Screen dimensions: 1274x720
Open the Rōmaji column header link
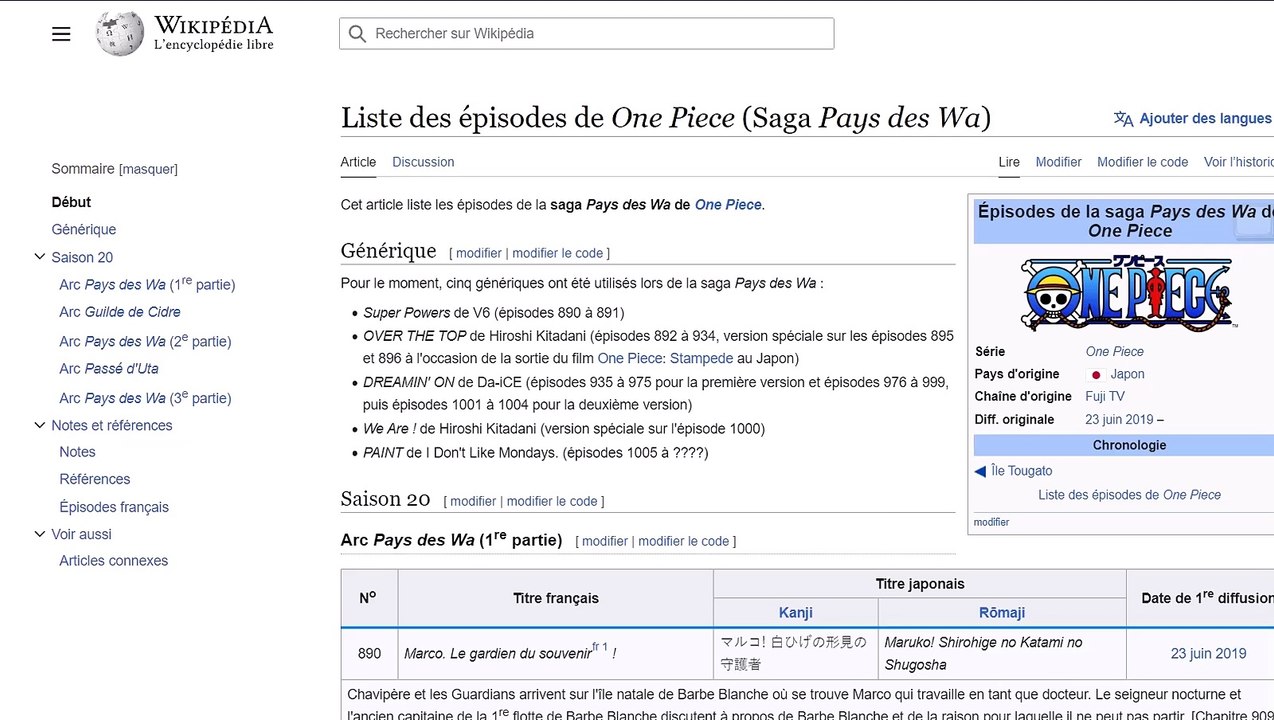[x=1002, y=613]
